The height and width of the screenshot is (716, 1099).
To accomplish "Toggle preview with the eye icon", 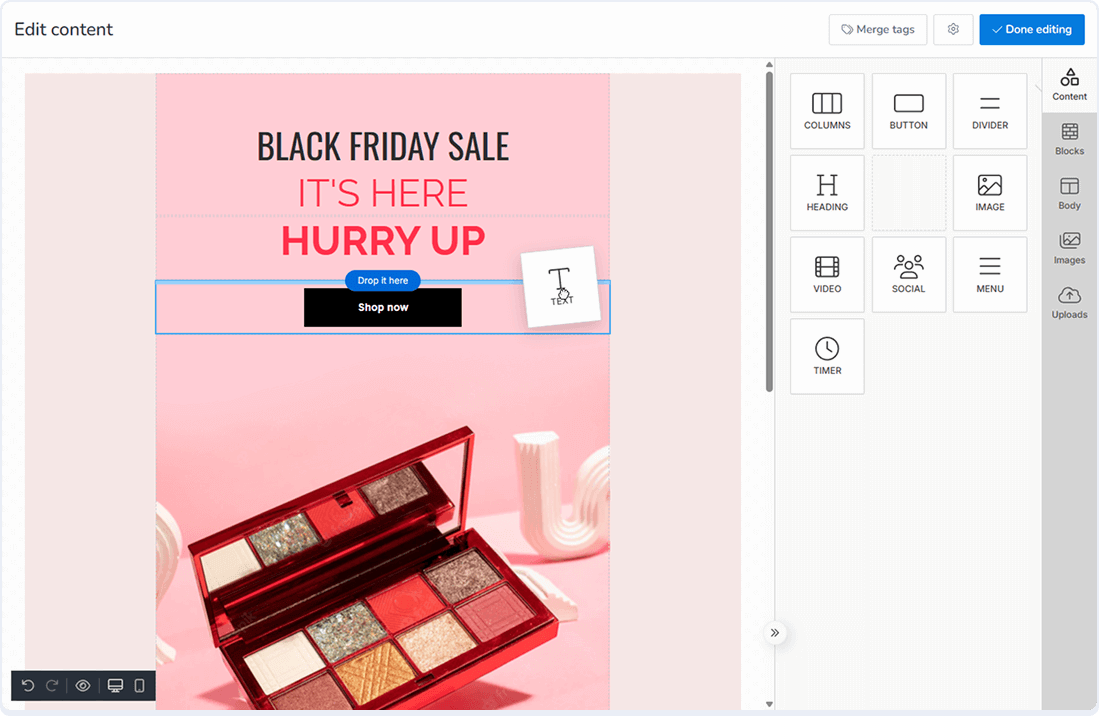I will click(x=83, y=685).
